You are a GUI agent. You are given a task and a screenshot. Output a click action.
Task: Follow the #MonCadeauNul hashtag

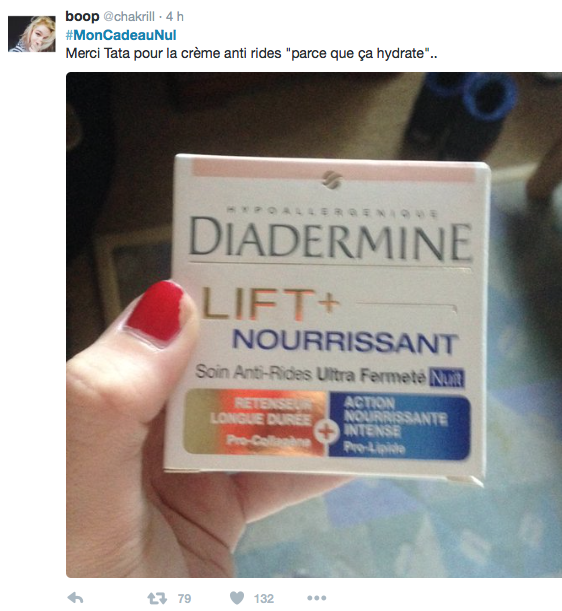click(121, 35)
